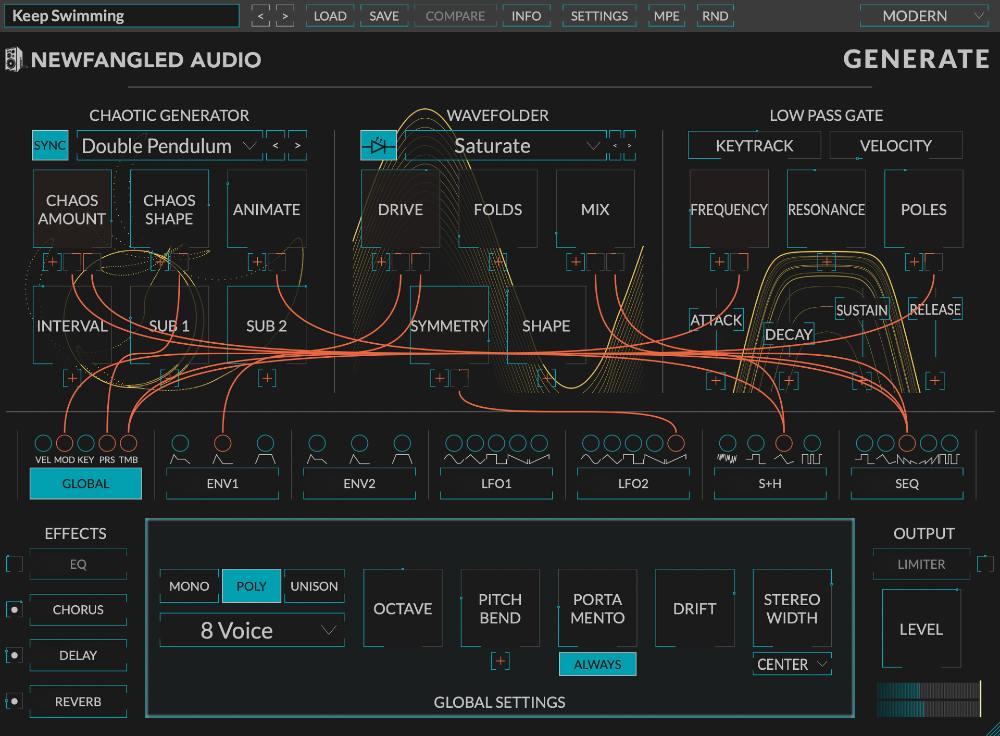The height and width of the screenshot is (736, 1000).
Task: Open the Double Pendulum generator dropdown
Action: point(168,145)
